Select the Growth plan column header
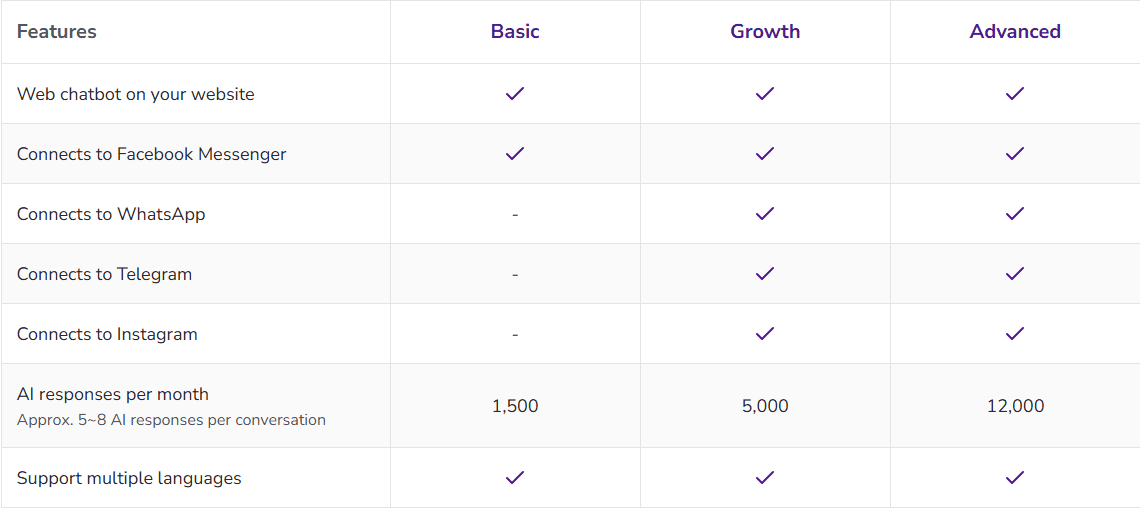Image resolution: width=1140 pixels, height=508 pixels. click(765, 32)
